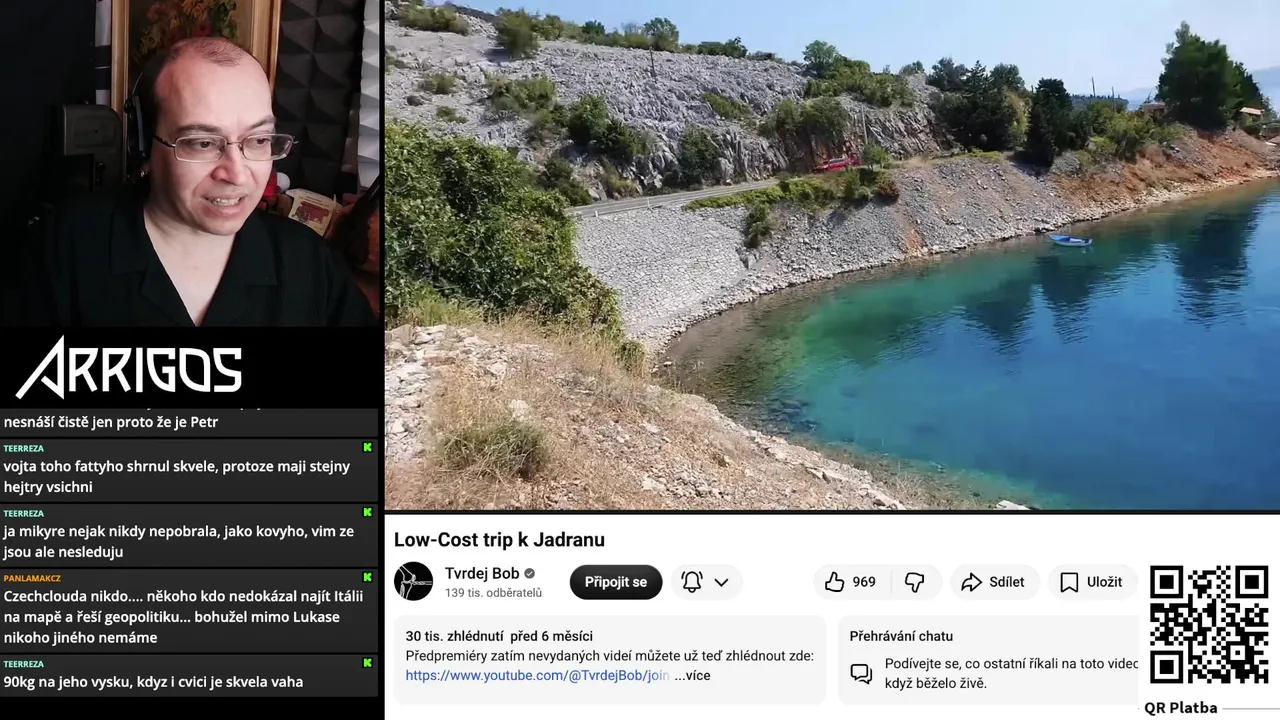Screen dimensions: 1280x720
Task: Click the TEERREZA username on the 90kg message
Action: [23, 664]
